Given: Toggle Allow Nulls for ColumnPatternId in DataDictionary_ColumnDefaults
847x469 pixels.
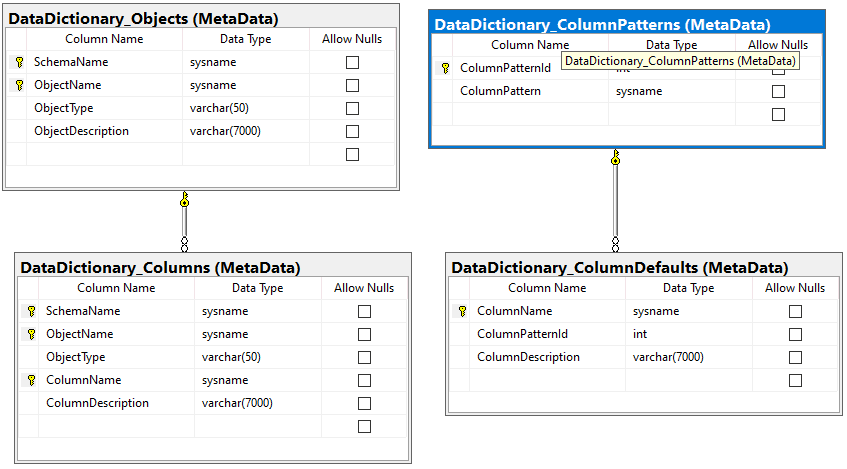Looking at the screenshot, I should [795, 334].
